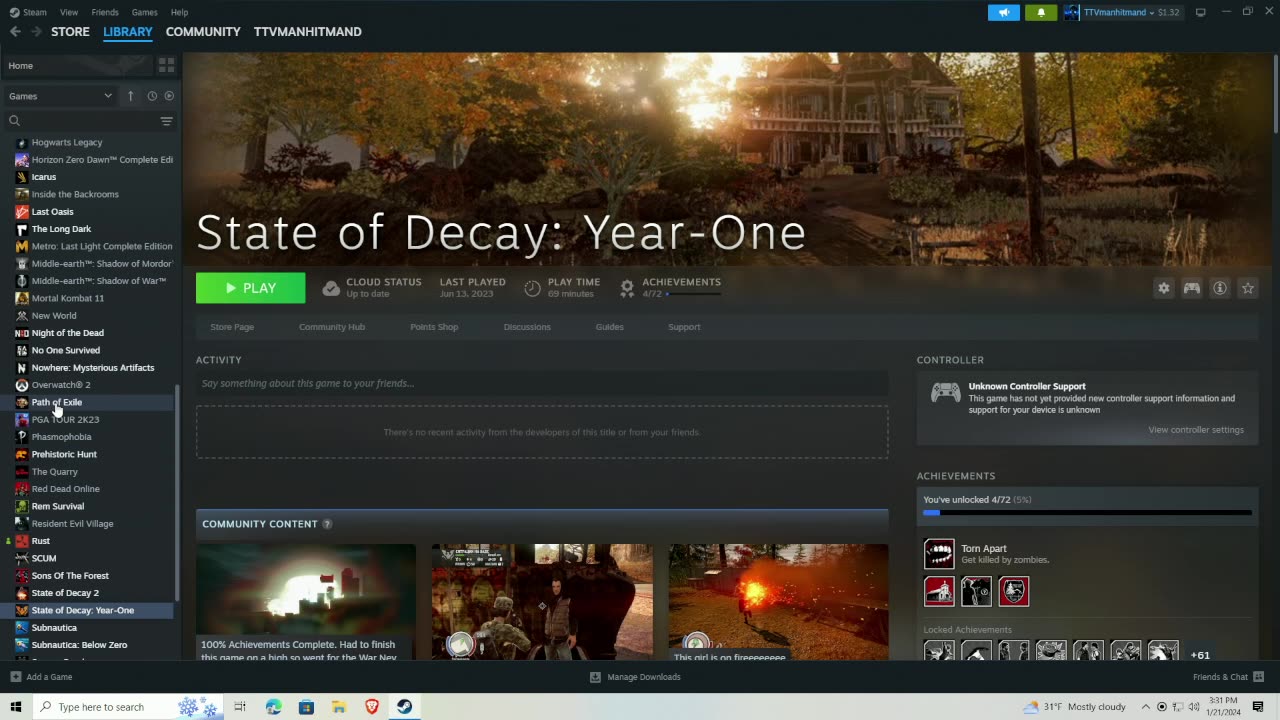Open the This girl is on fire screenshot
The width and height of the screenshot is (1280, 720).
click(778, 602)
